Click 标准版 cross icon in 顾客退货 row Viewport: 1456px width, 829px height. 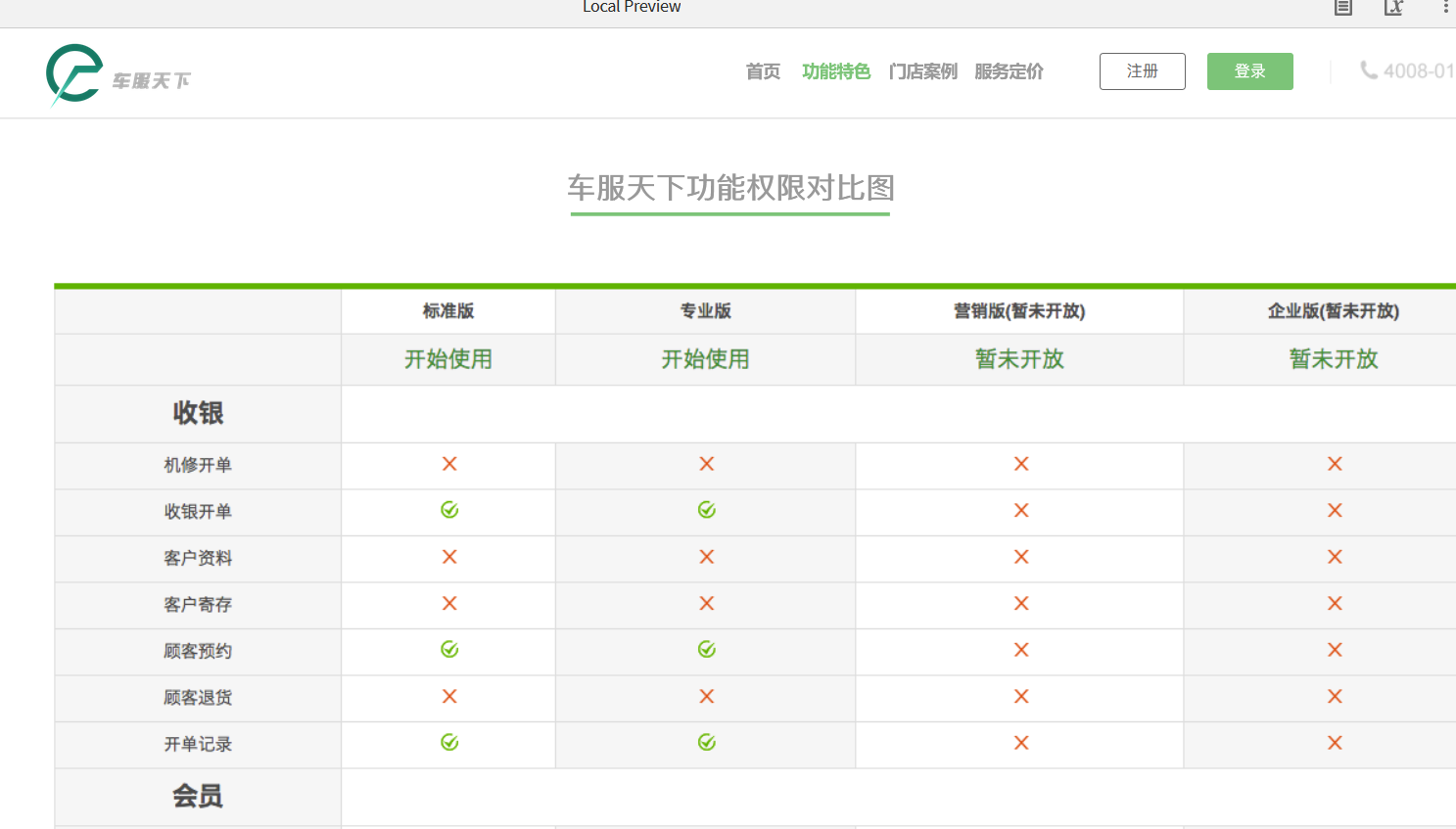(449, 697)
